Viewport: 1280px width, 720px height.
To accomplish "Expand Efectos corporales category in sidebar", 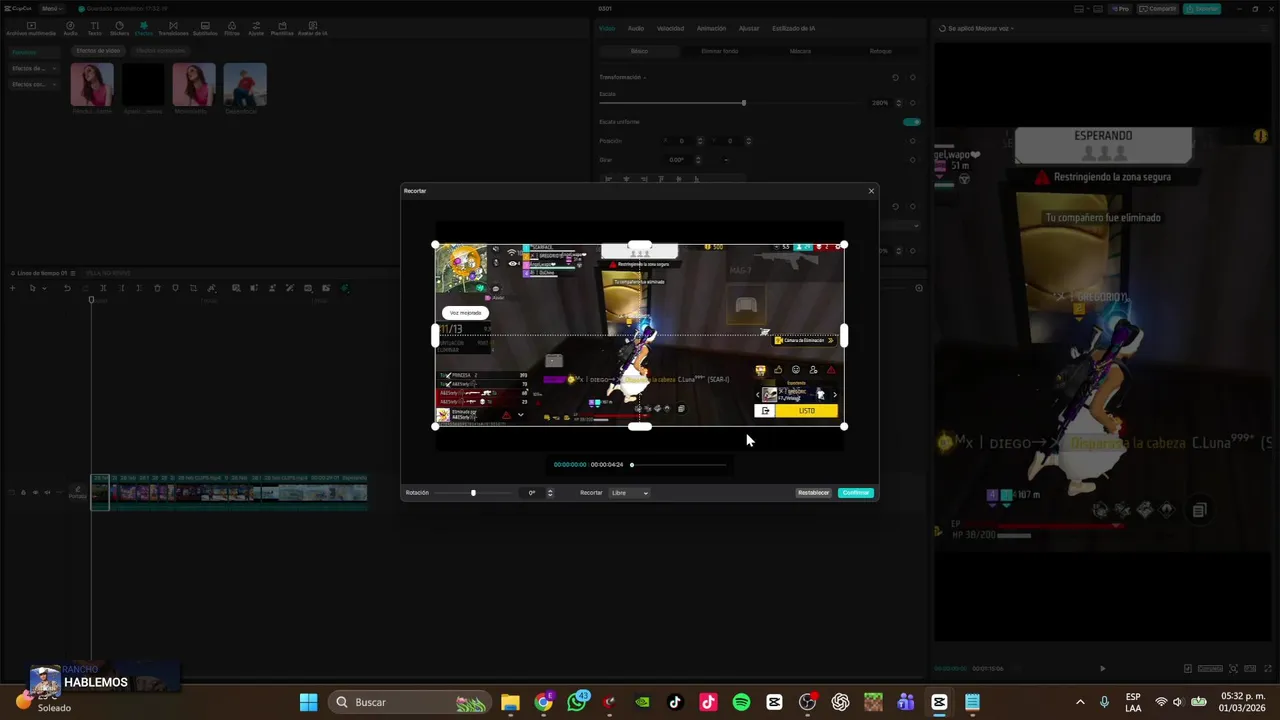I will click(x=32, y=84).
